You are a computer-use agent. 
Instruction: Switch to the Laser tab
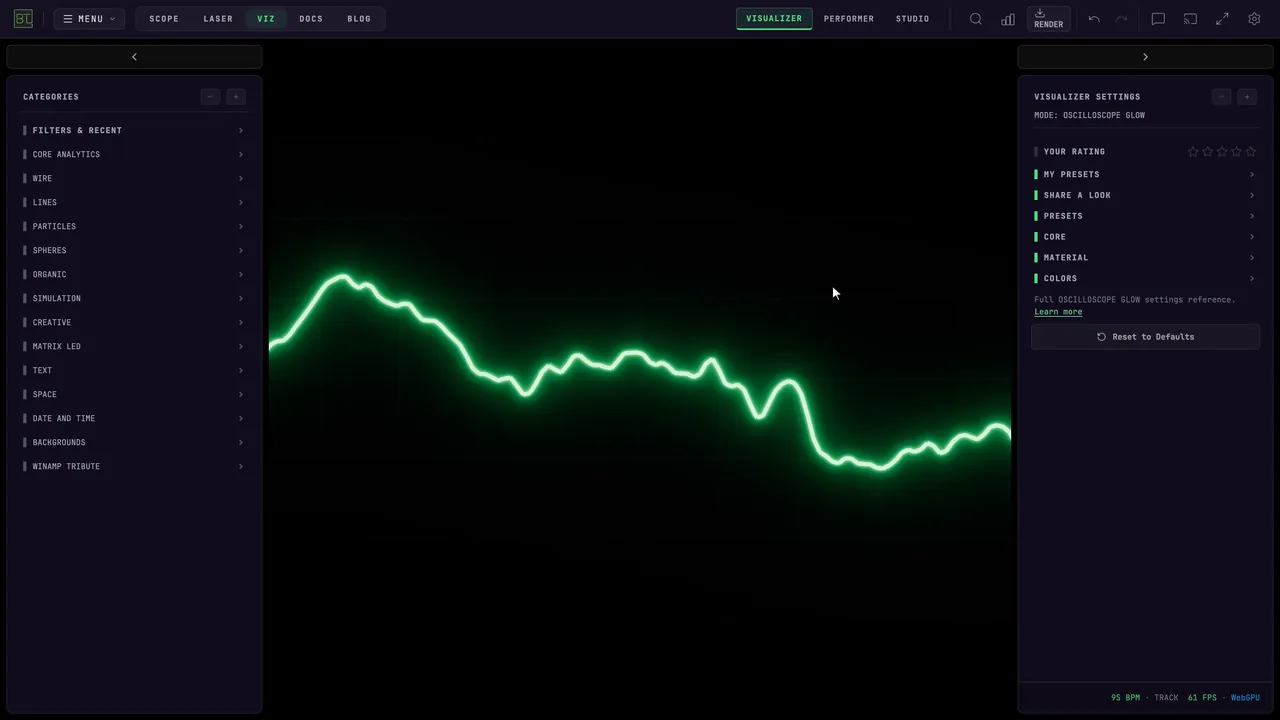click(218, 19)
